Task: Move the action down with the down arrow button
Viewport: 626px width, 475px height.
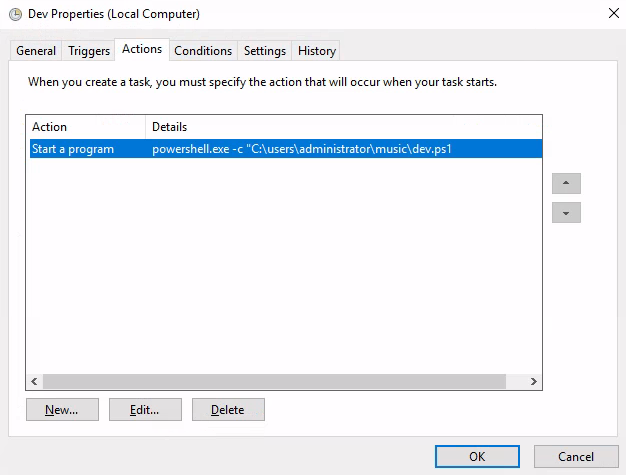Action: 566,213
